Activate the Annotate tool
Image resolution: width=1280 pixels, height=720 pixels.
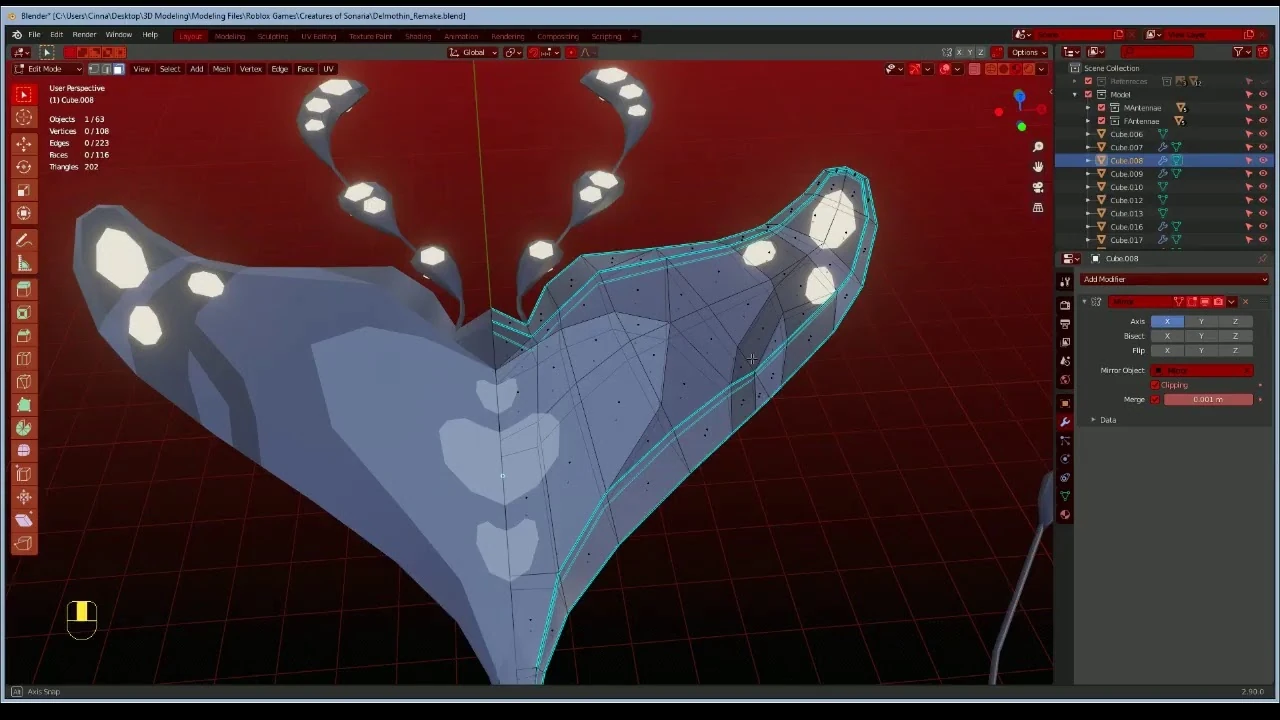point(24,240)
